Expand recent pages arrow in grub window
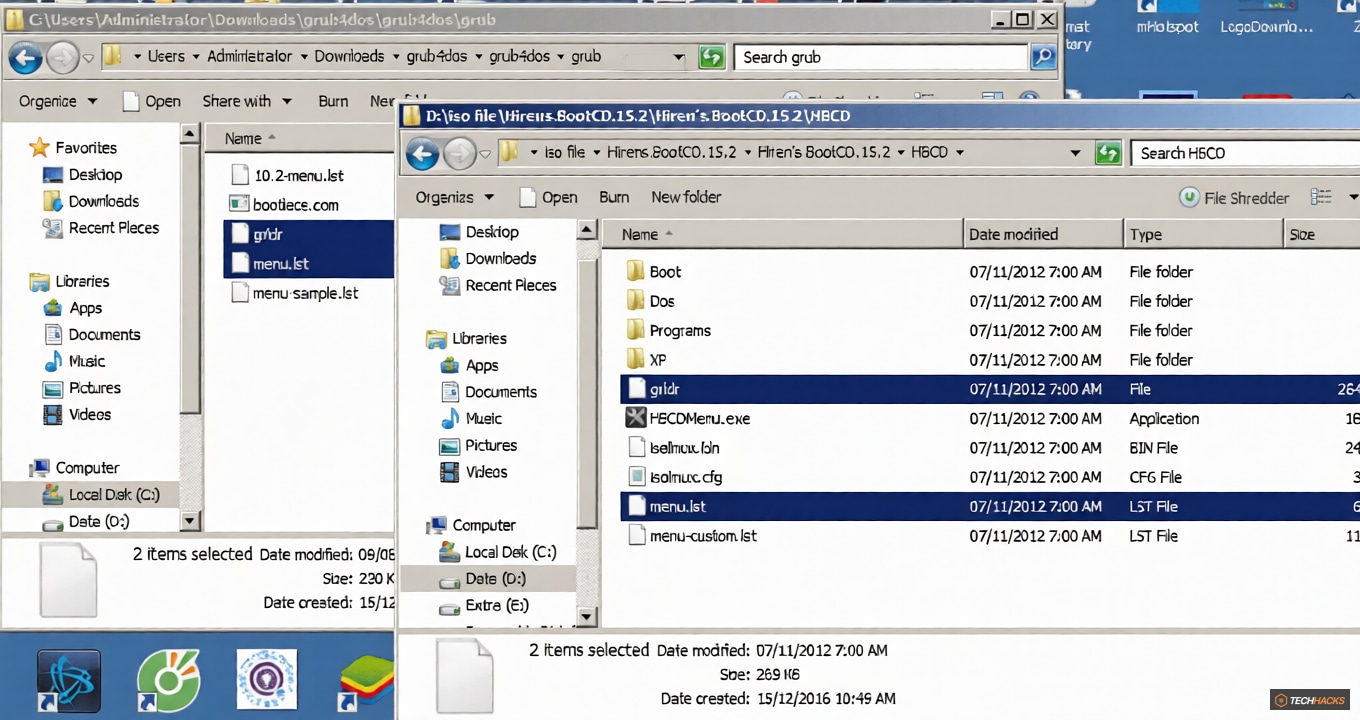 [x=88, y=58]
